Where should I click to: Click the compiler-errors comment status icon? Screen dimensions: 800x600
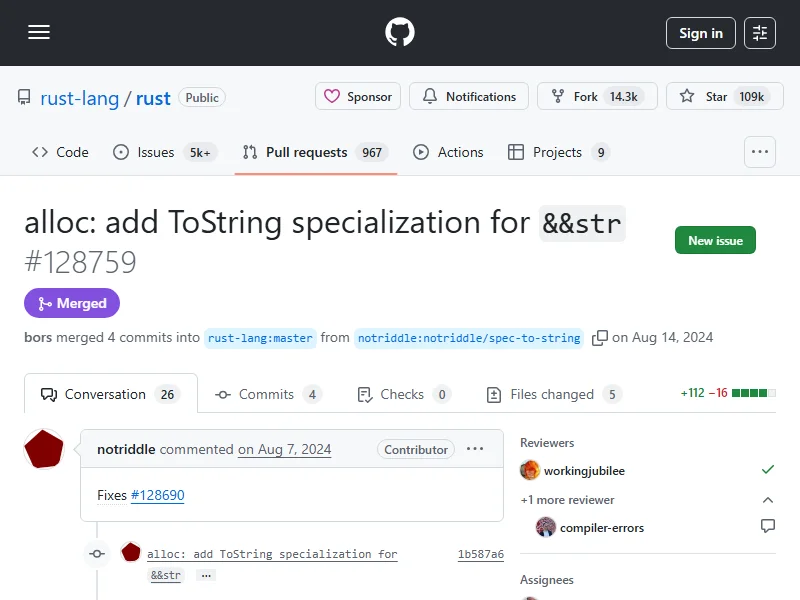coord(768,526)
